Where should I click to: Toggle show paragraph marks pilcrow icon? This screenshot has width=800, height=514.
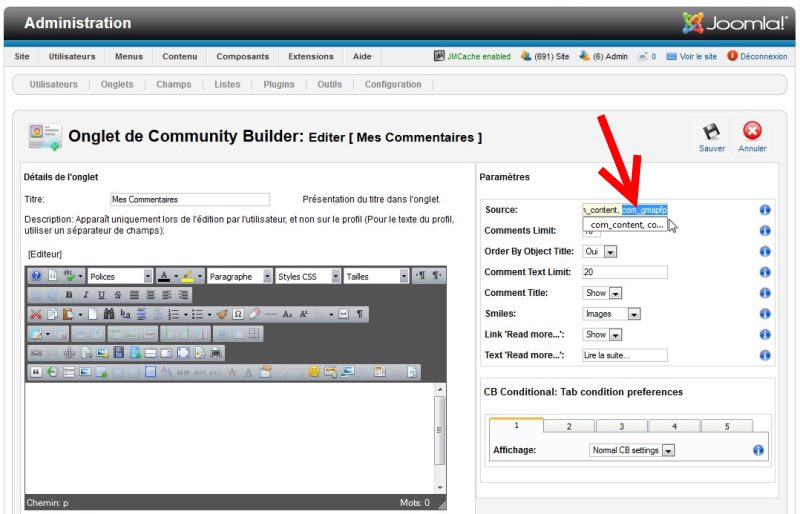(x=360, y=314)
